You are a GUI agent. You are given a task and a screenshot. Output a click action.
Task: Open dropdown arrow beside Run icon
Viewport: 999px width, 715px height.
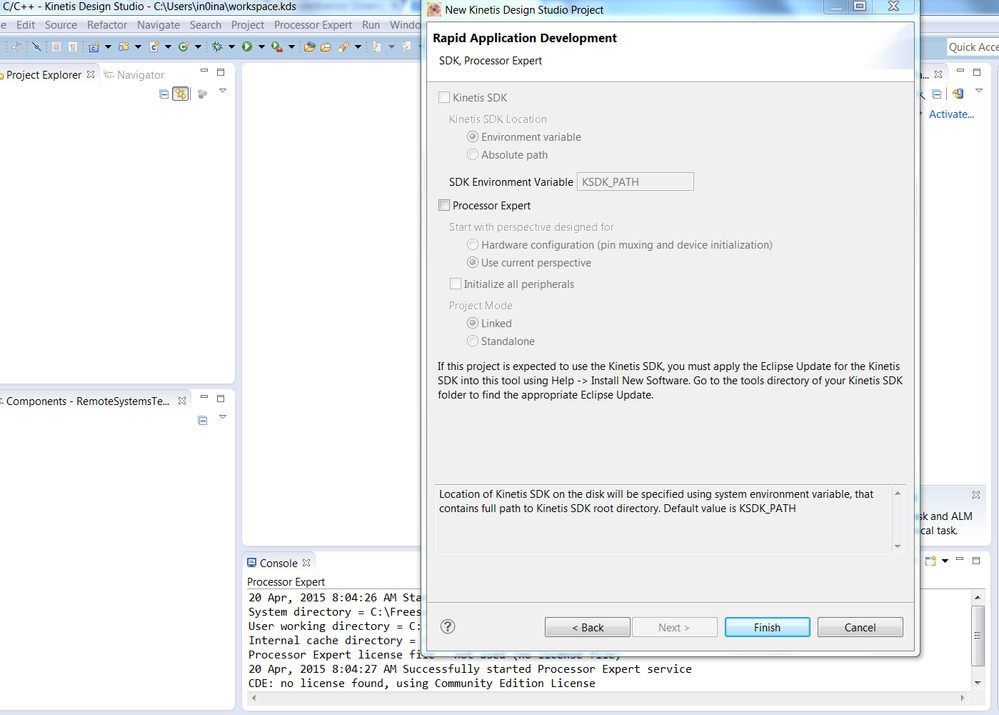tap(261, 47)
